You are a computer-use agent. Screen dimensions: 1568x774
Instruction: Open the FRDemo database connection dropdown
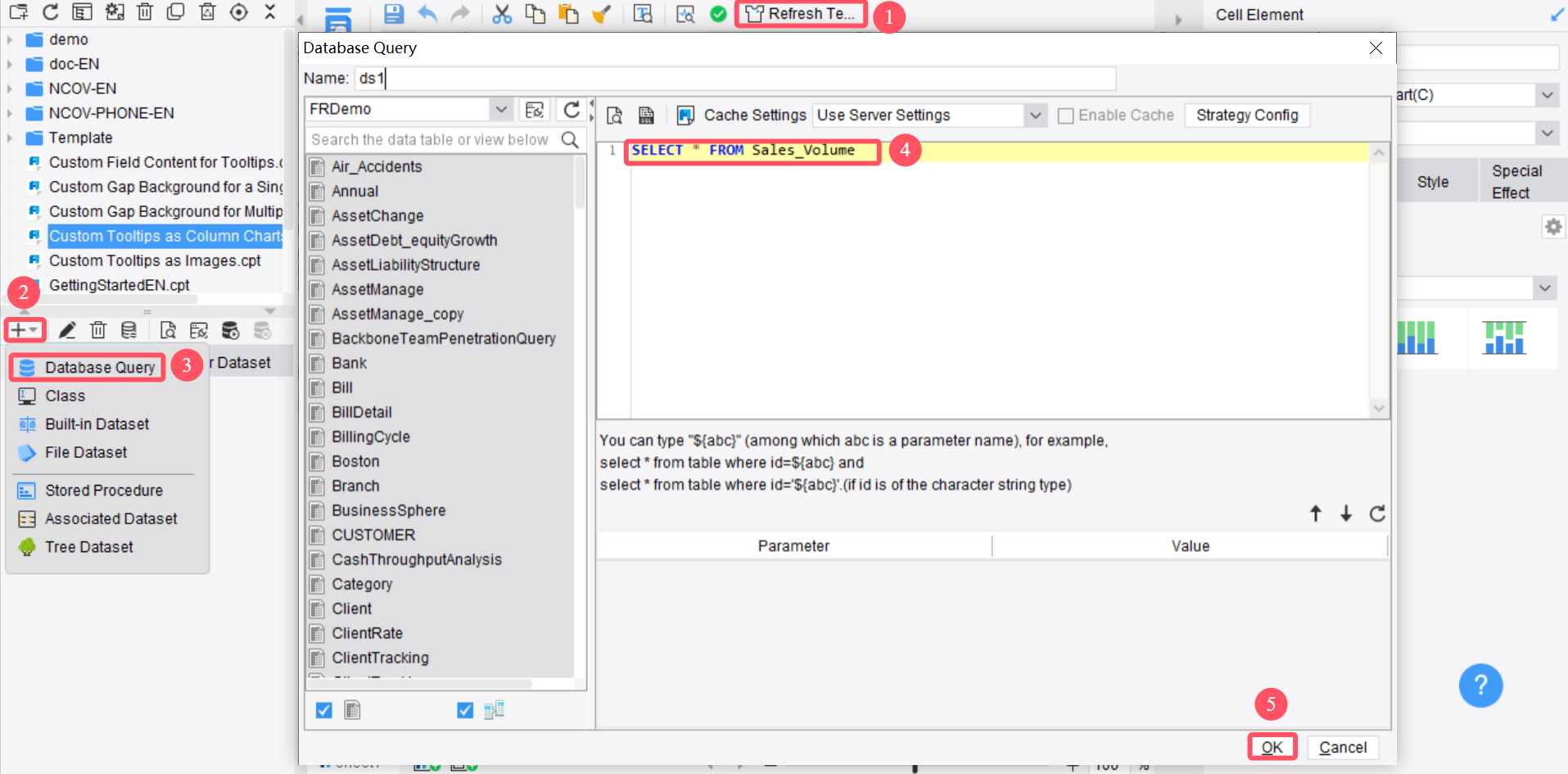tap(501, 108)
